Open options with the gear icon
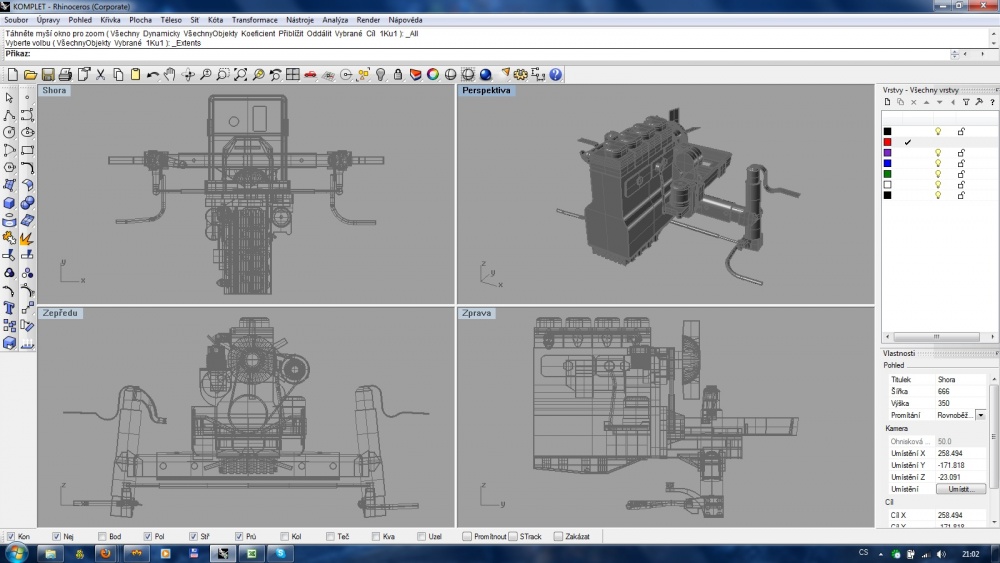 coord(520,75)
